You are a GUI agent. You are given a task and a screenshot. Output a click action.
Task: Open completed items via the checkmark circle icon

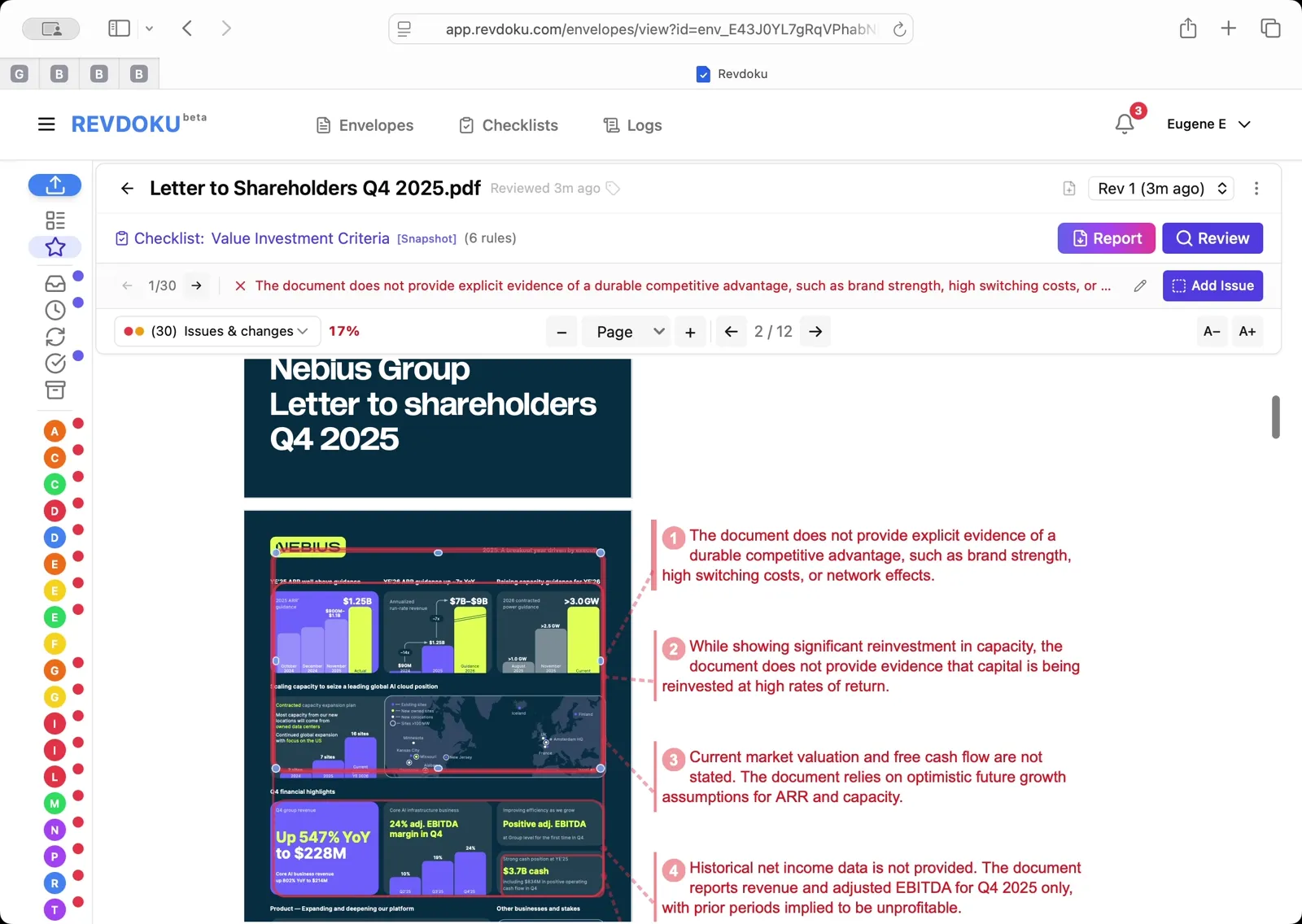55,364
